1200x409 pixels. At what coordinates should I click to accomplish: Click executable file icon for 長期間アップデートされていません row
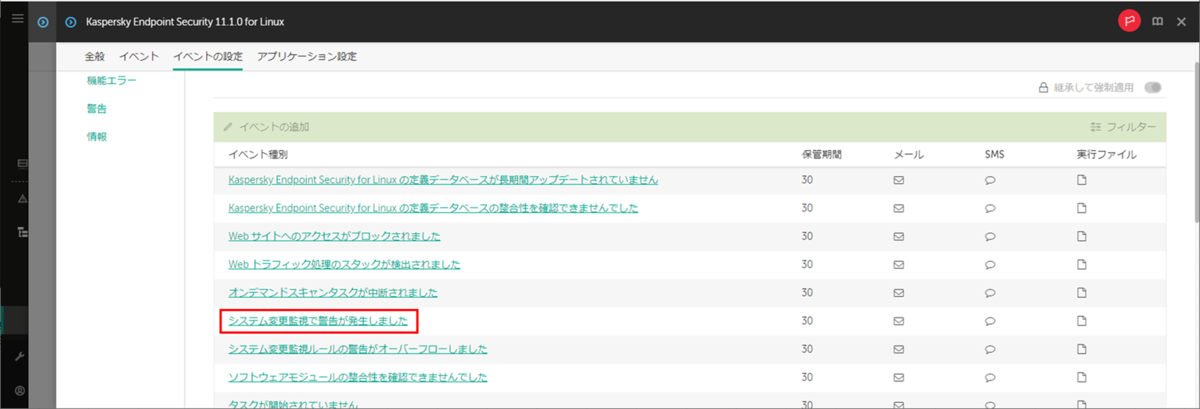coord(1081,180)
